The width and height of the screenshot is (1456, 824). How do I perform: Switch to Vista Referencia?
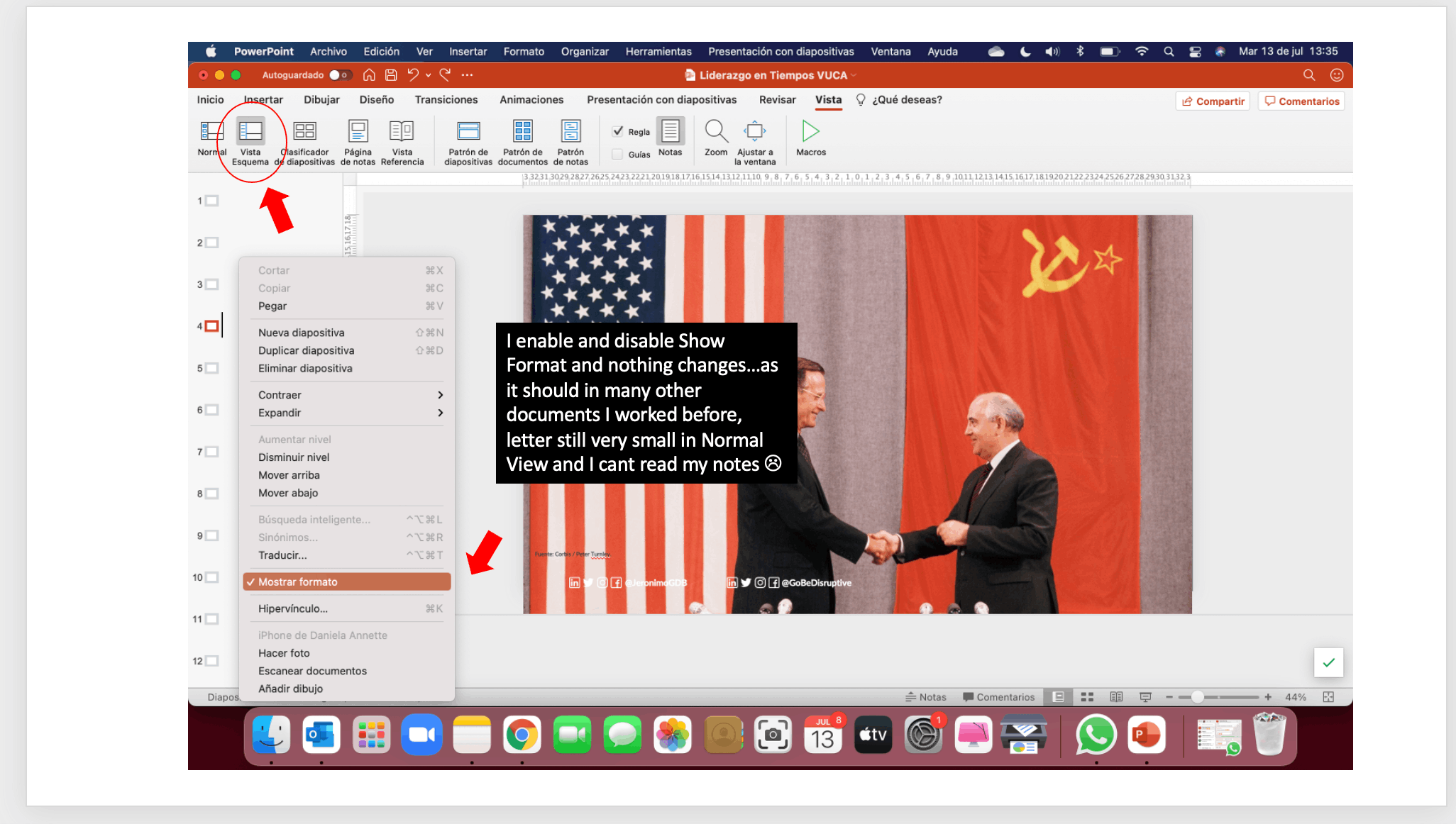click(402, 142)
